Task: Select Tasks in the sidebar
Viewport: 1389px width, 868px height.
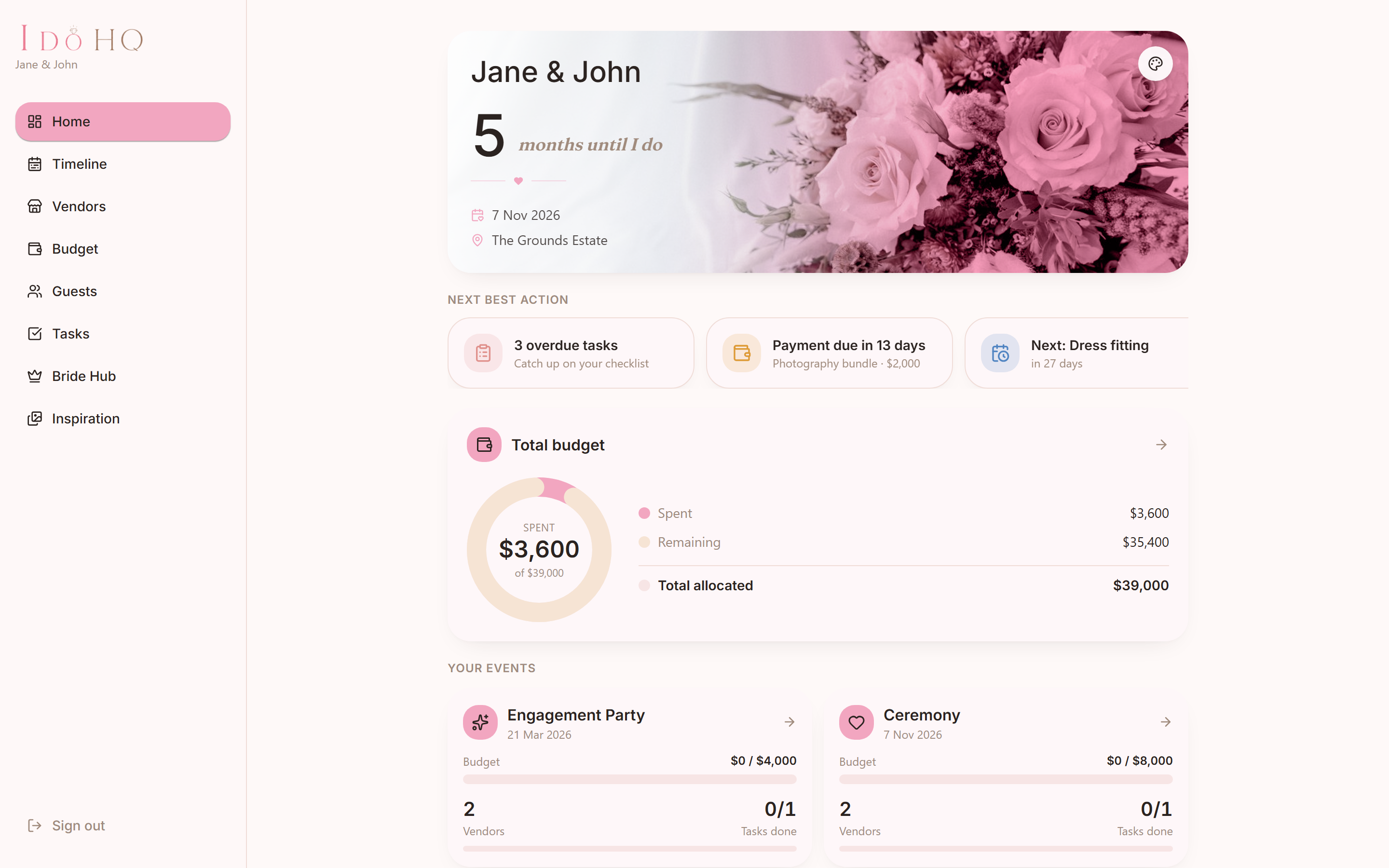Action: pos(123,334)
